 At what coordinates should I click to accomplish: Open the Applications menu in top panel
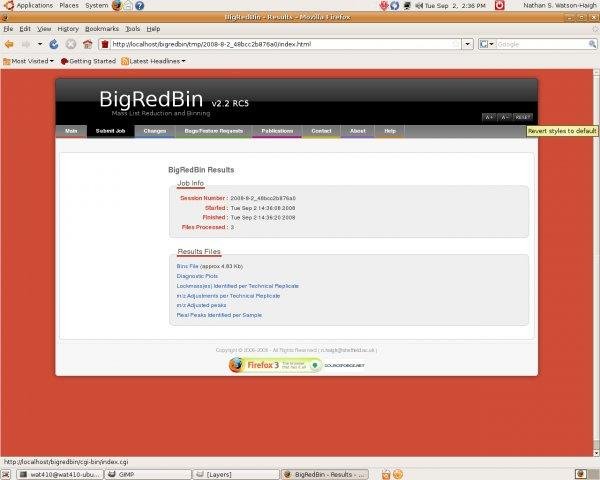pos(29,5)
